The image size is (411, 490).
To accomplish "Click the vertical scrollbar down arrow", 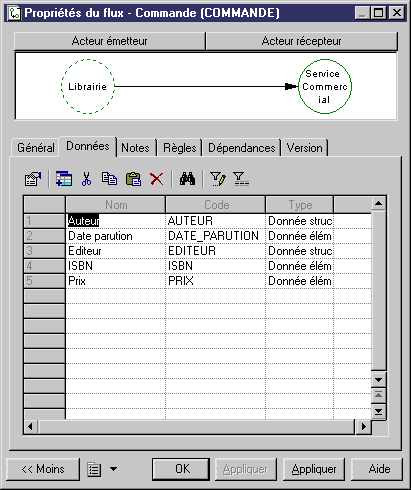I will 379,380.
